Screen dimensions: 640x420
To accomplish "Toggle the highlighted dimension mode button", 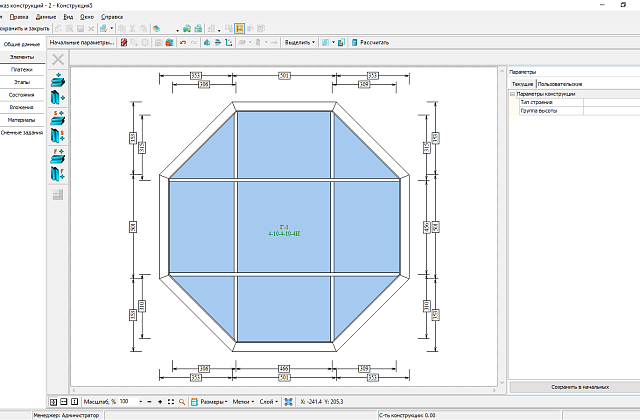I will 239,29.
